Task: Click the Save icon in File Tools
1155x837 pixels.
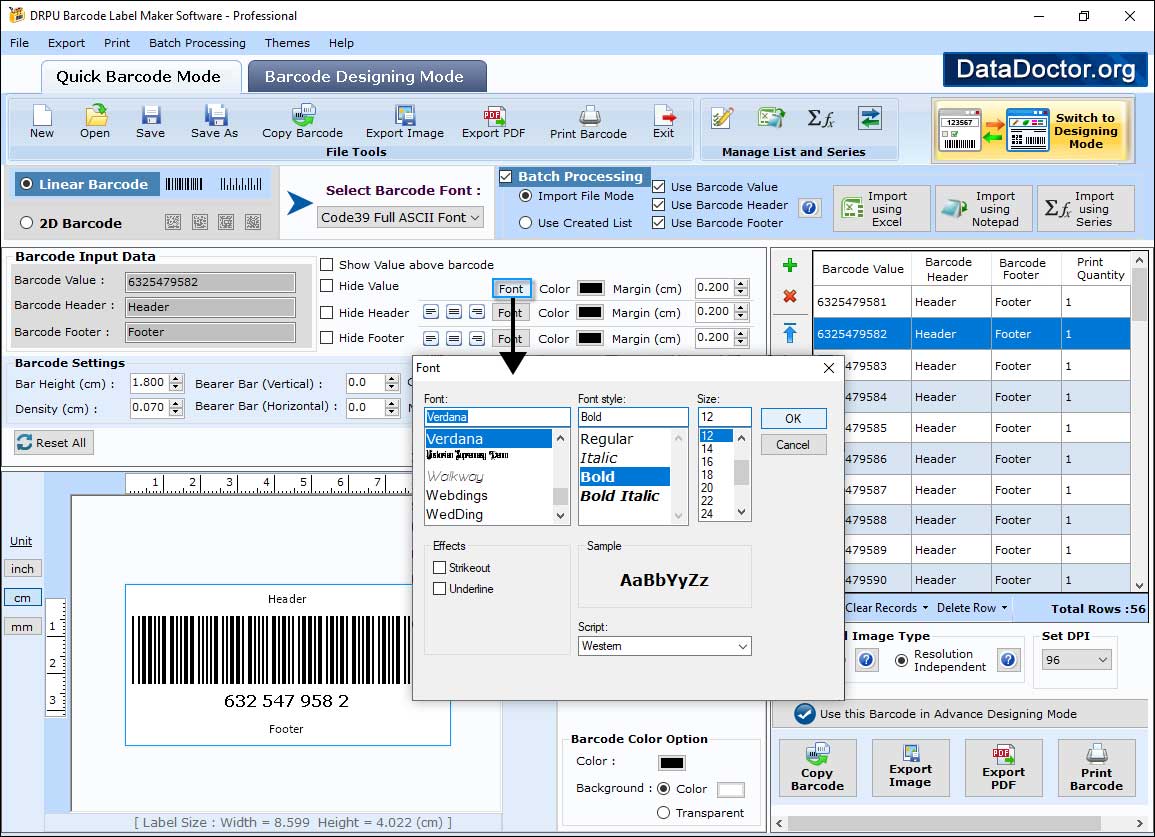Action: [x=150, y=122]
